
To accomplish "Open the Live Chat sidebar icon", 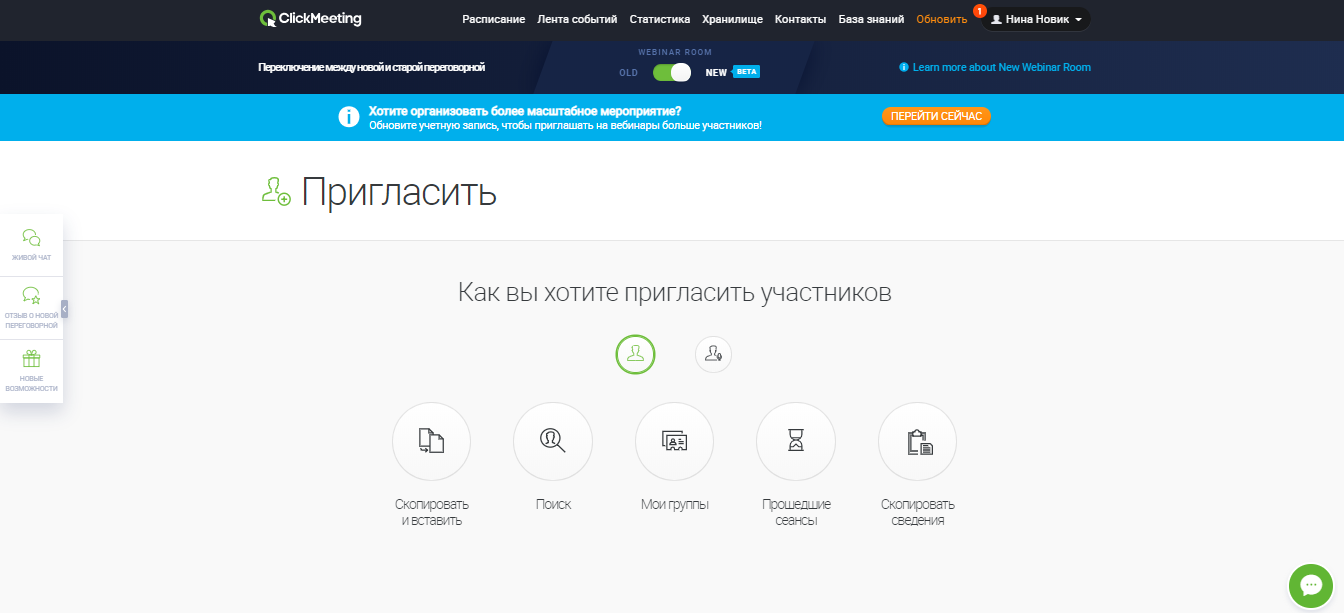I will pos(32,244).
